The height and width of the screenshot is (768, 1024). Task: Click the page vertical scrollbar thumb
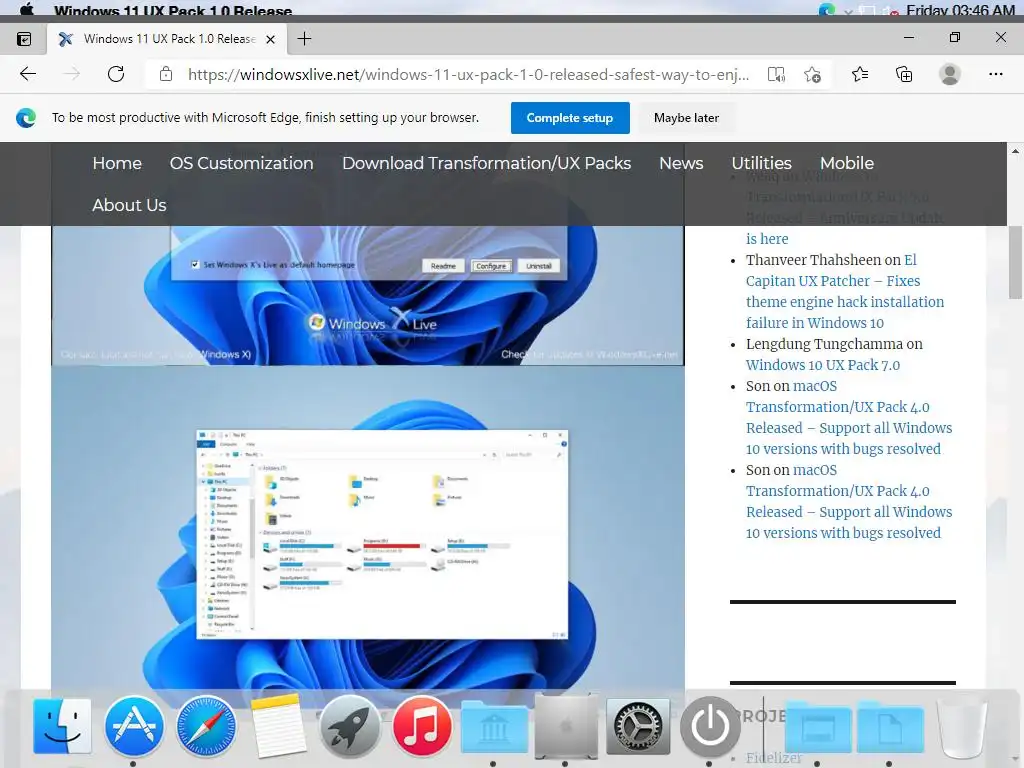[x=1015, y=262]
